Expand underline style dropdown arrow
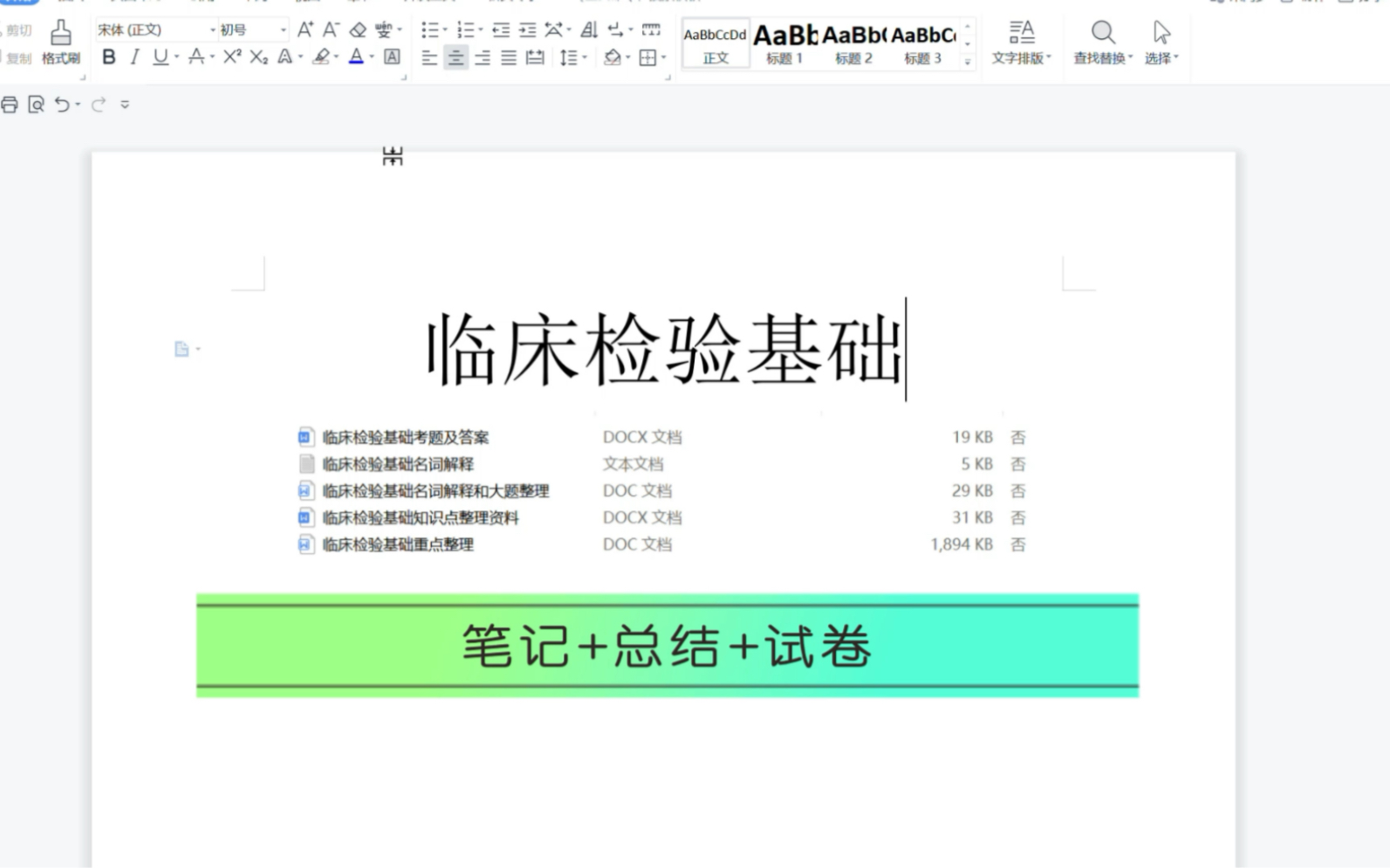The image size is (1390, 868). click(176, 58)
